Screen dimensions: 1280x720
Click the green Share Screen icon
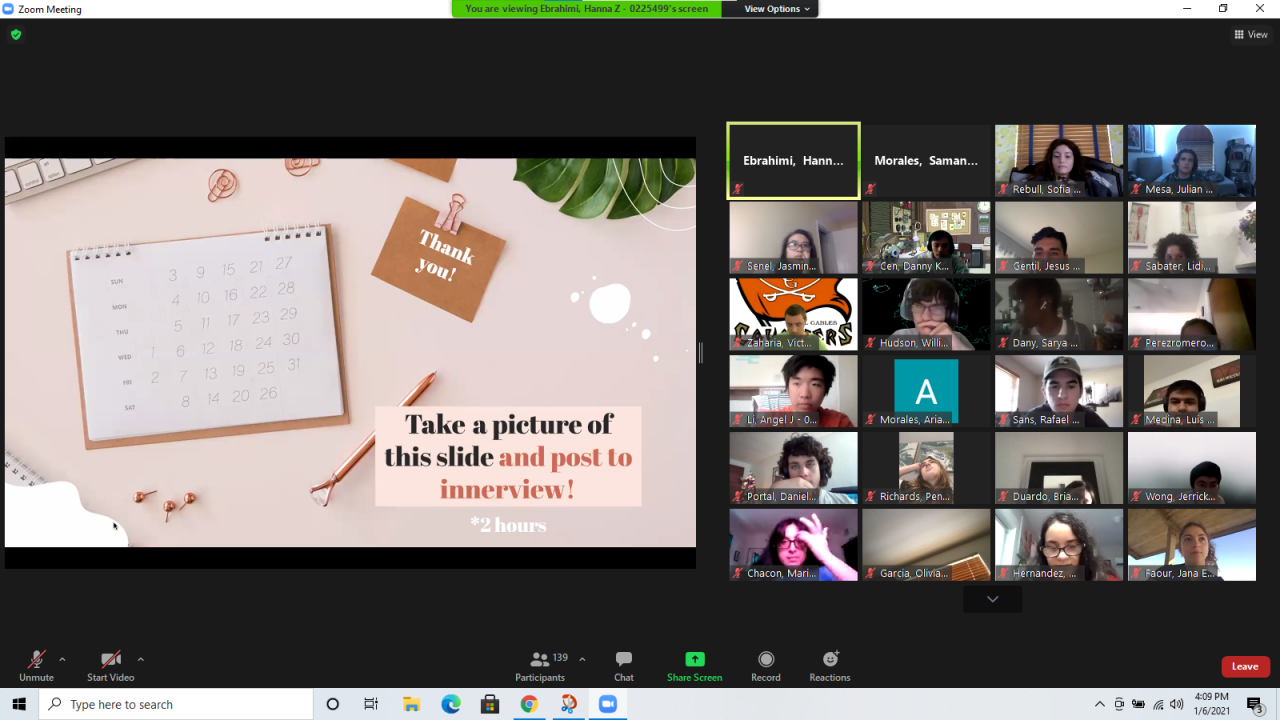[x=694, y=659]
